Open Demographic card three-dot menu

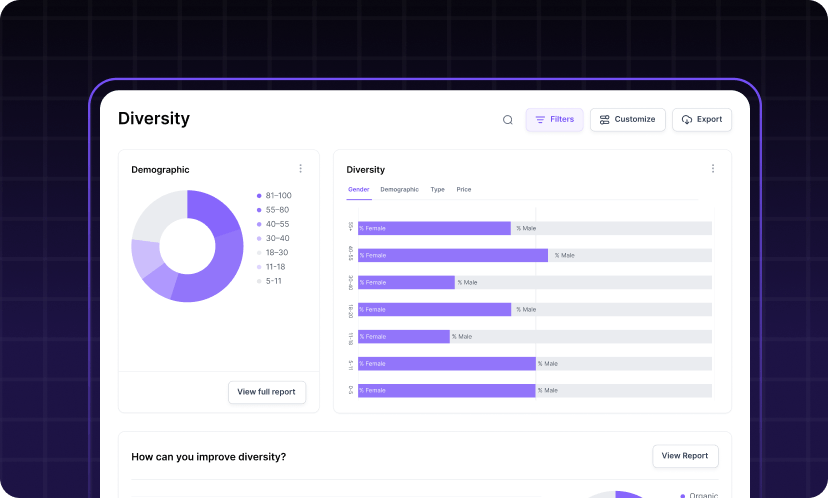[x=300, y=169]
